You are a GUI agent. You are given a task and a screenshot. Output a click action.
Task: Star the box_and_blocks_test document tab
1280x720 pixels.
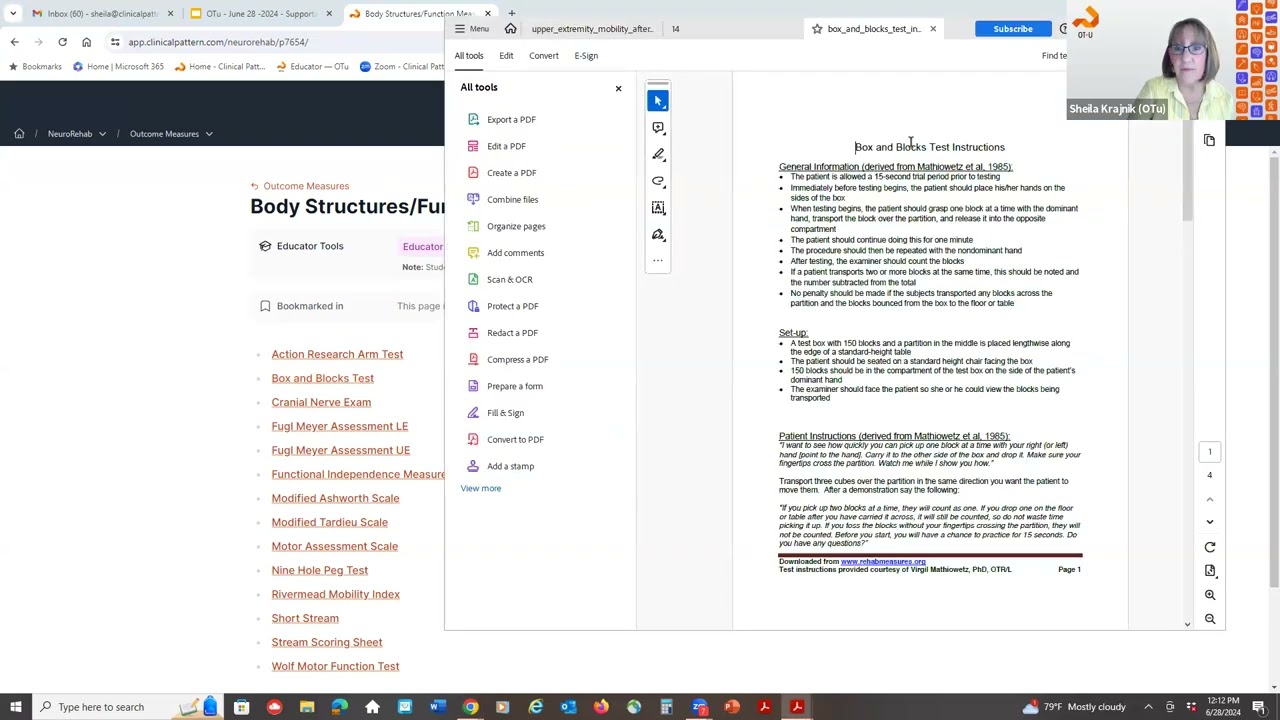coord(817,29)
